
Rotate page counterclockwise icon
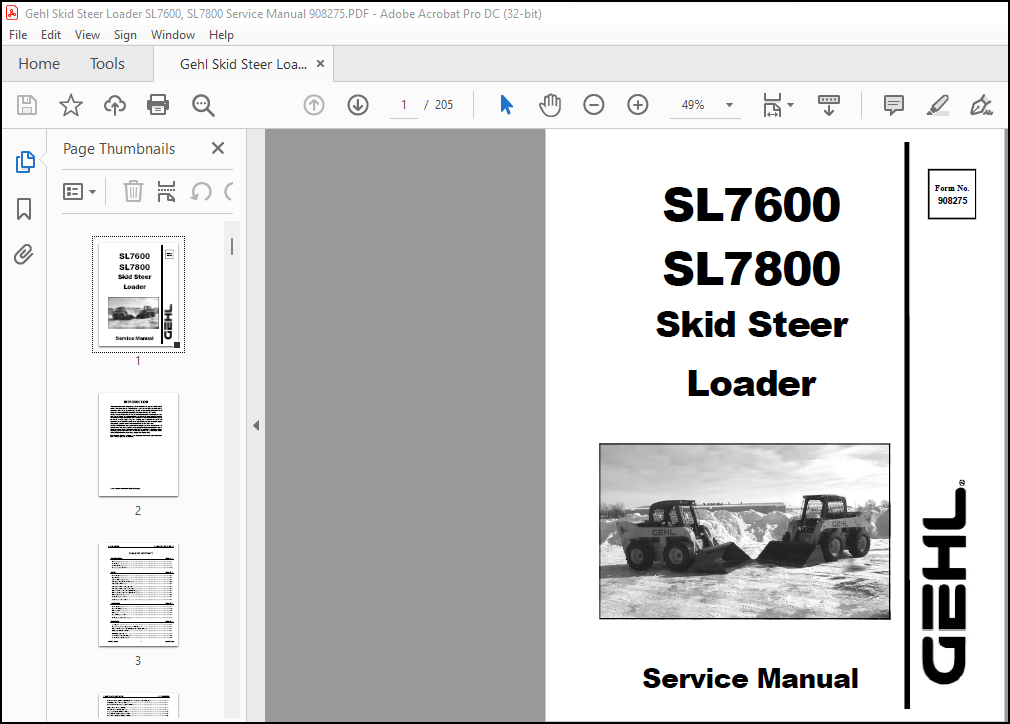(201, 191)
